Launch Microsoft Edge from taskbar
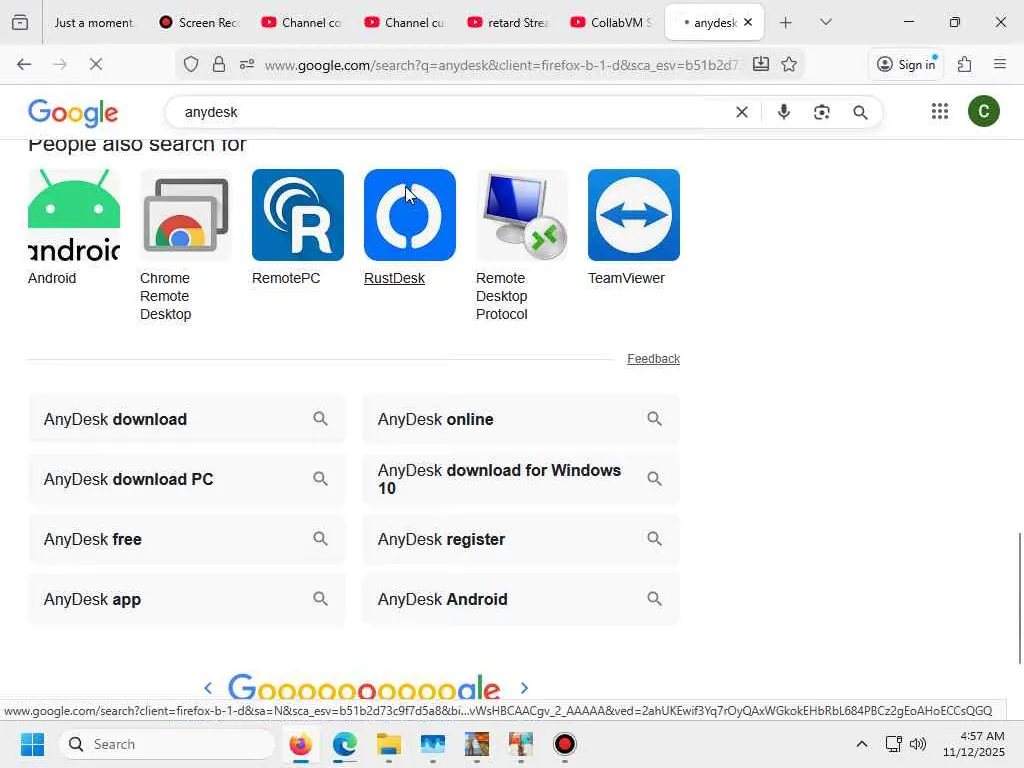 [345, 744]
